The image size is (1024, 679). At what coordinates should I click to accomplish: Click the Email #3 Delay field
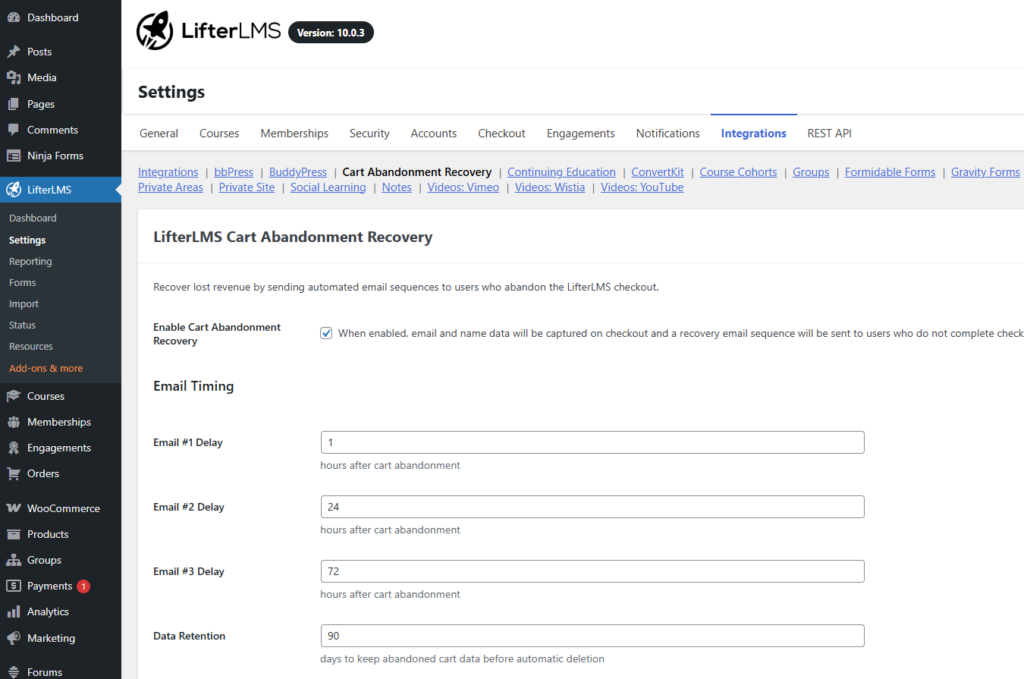click(592, 571)
